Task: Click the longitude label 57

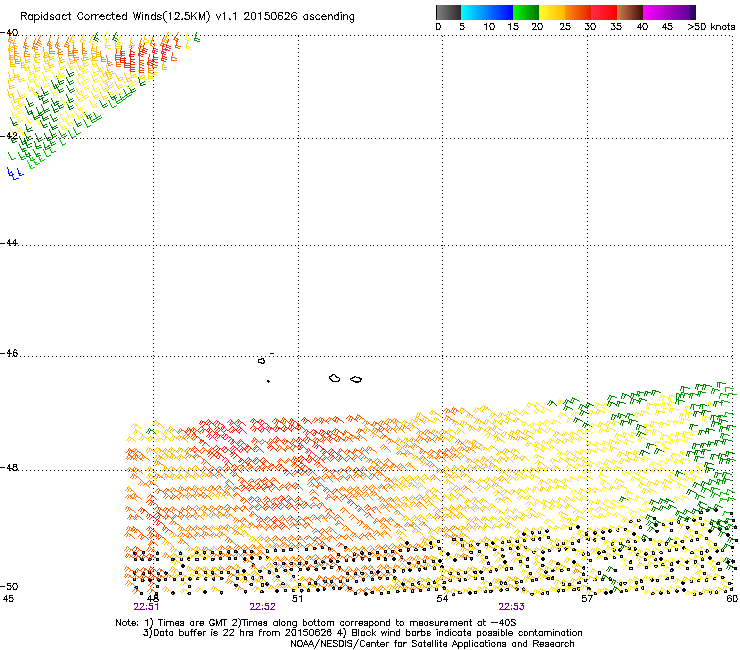Action: 587,599
